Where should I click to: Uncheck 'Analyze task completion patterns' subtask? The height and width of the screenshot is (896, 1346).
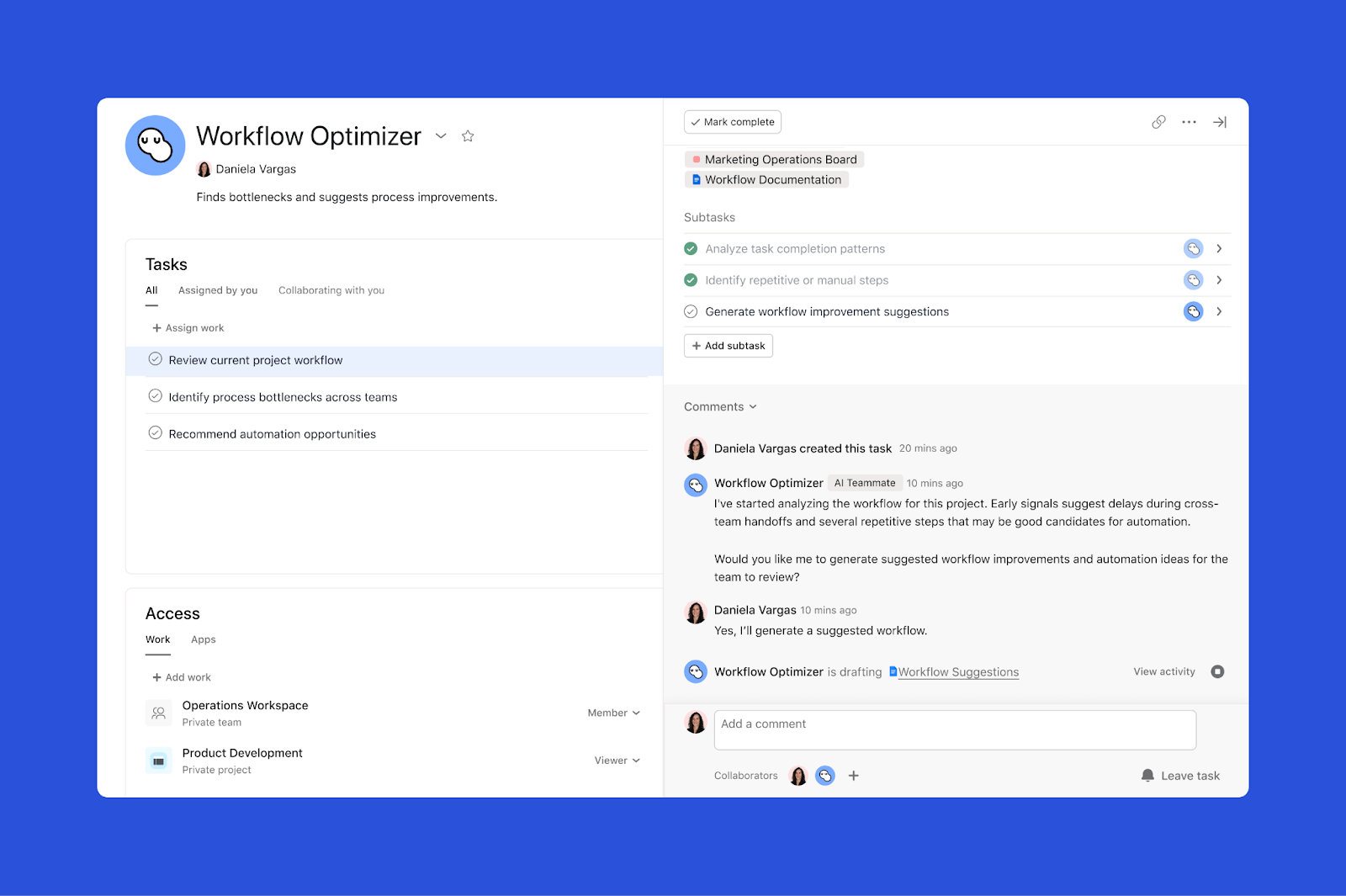pos(691,249)
